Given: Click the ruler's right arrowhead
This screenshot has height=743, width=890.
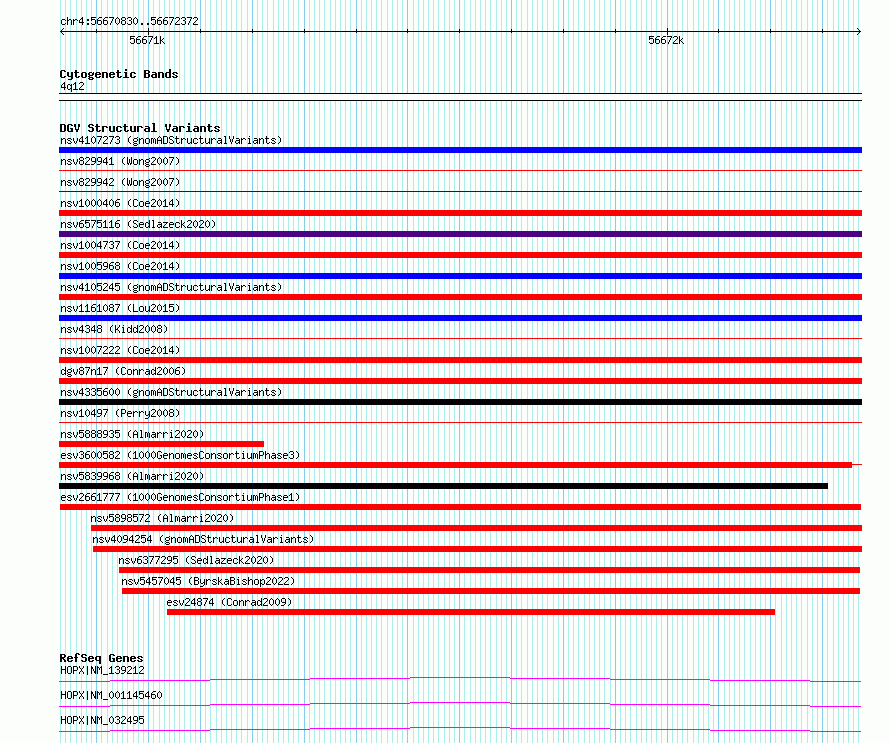Looking at the screenshot, I should click(859, 32).
